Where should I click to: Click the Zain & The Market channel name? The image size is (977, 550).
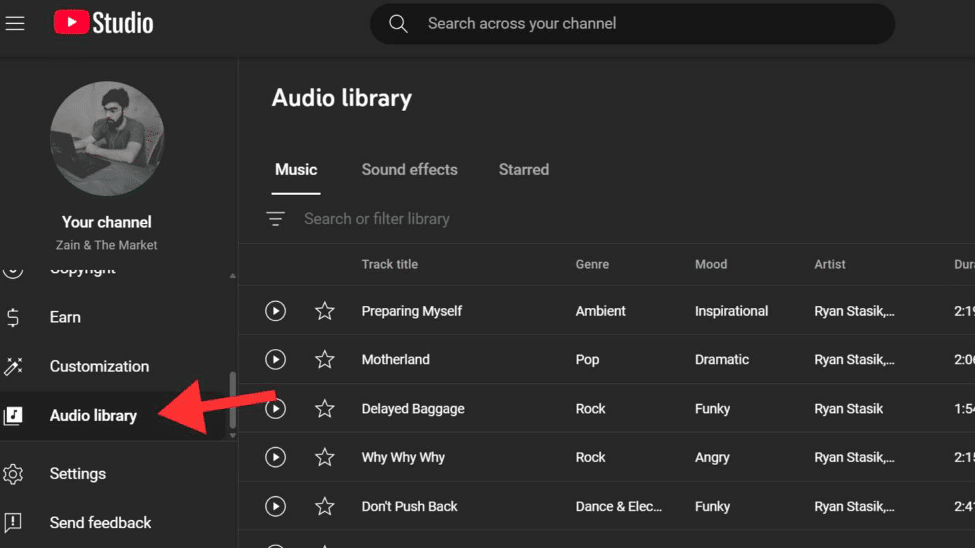[x=107, y=245]
